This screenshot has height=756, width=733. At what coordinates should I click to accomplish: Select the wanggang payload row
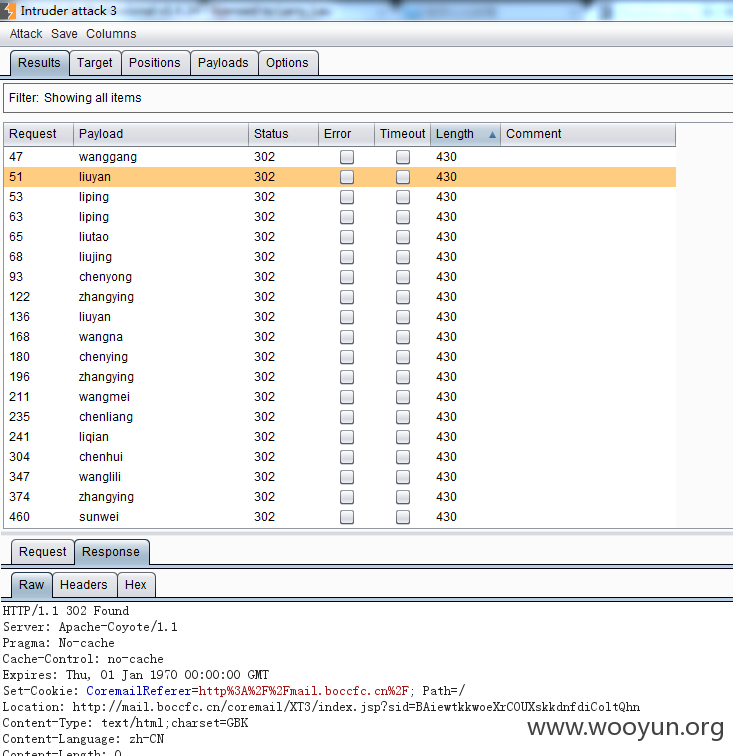pos(340,157)
